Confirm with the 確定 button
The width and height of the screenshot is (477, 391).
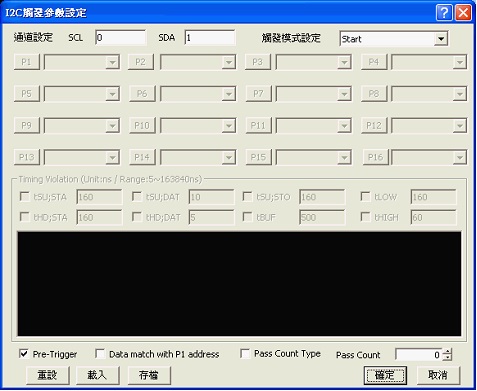pyautogui.click(x=385, y=375)
